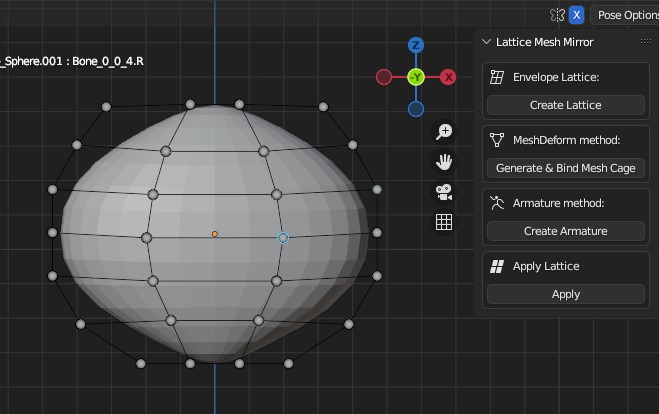This screenshot has width=659, height=414.
Task: Click the Bone_0_0_4.R object name text
Action: coord(108,61)
